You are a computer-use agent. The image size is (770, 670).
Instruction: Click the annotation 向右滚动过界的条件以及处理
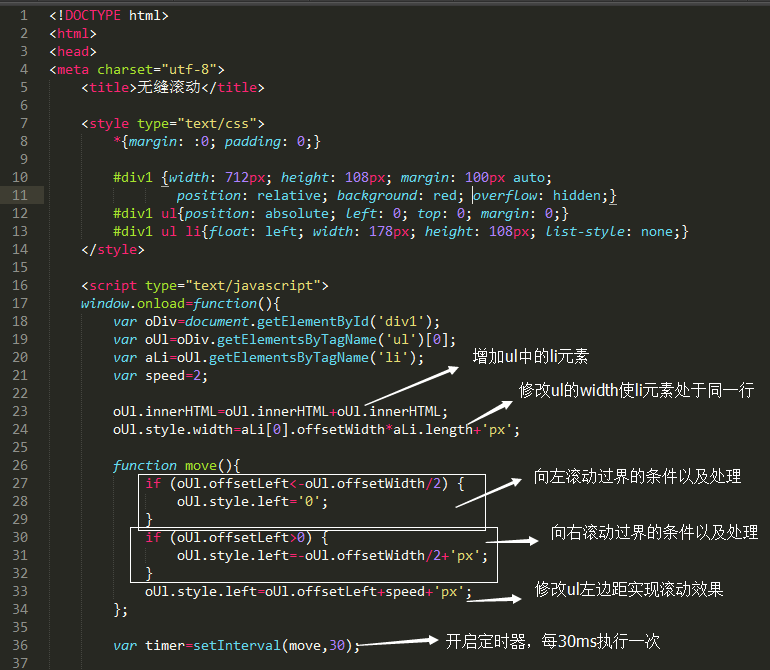654,532
